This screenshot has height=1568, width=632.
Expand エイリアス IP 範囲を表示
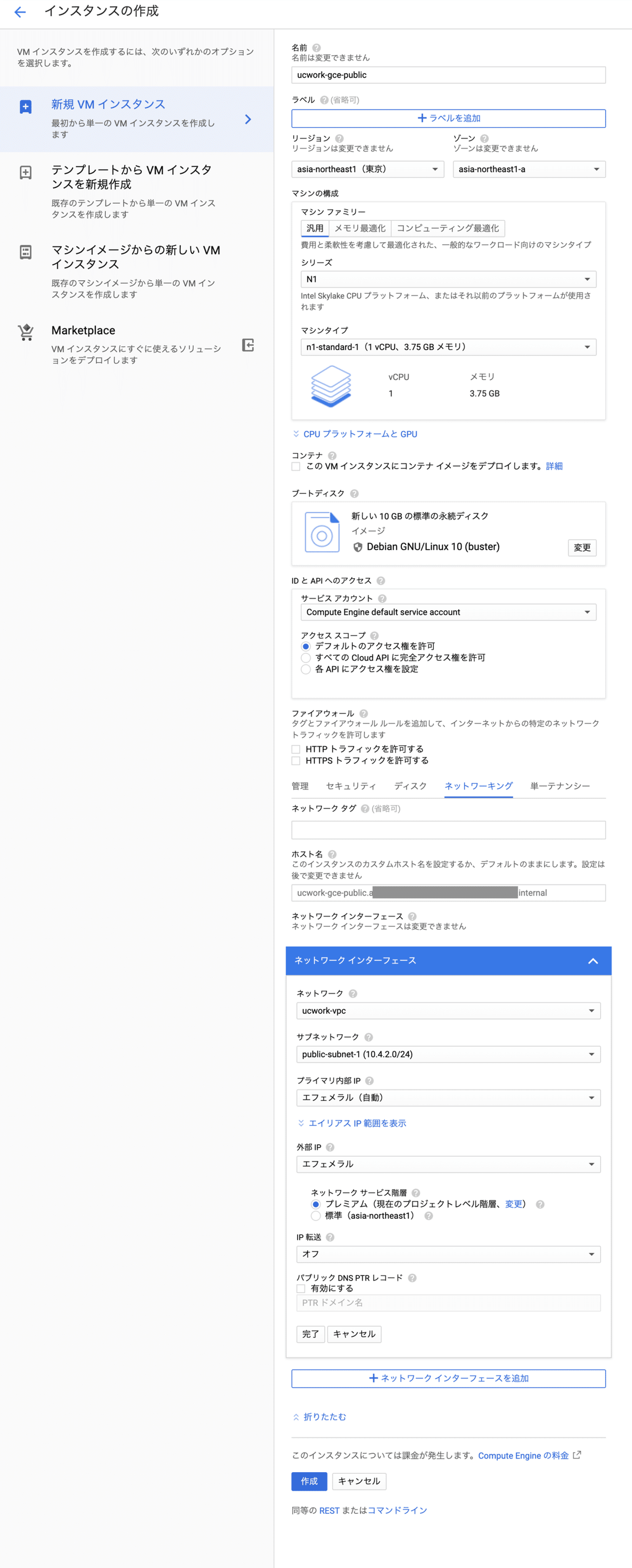click(351, 1124)
